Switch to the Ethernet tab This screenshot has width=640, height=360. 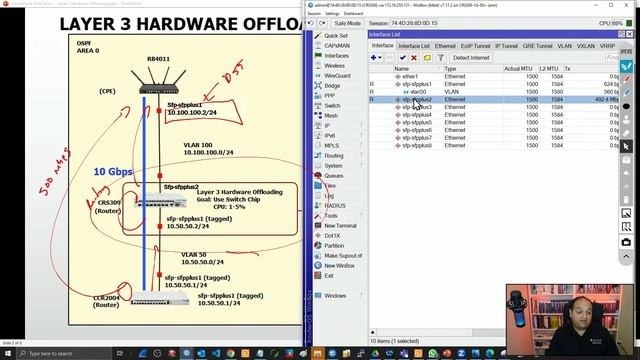(445, 46)
